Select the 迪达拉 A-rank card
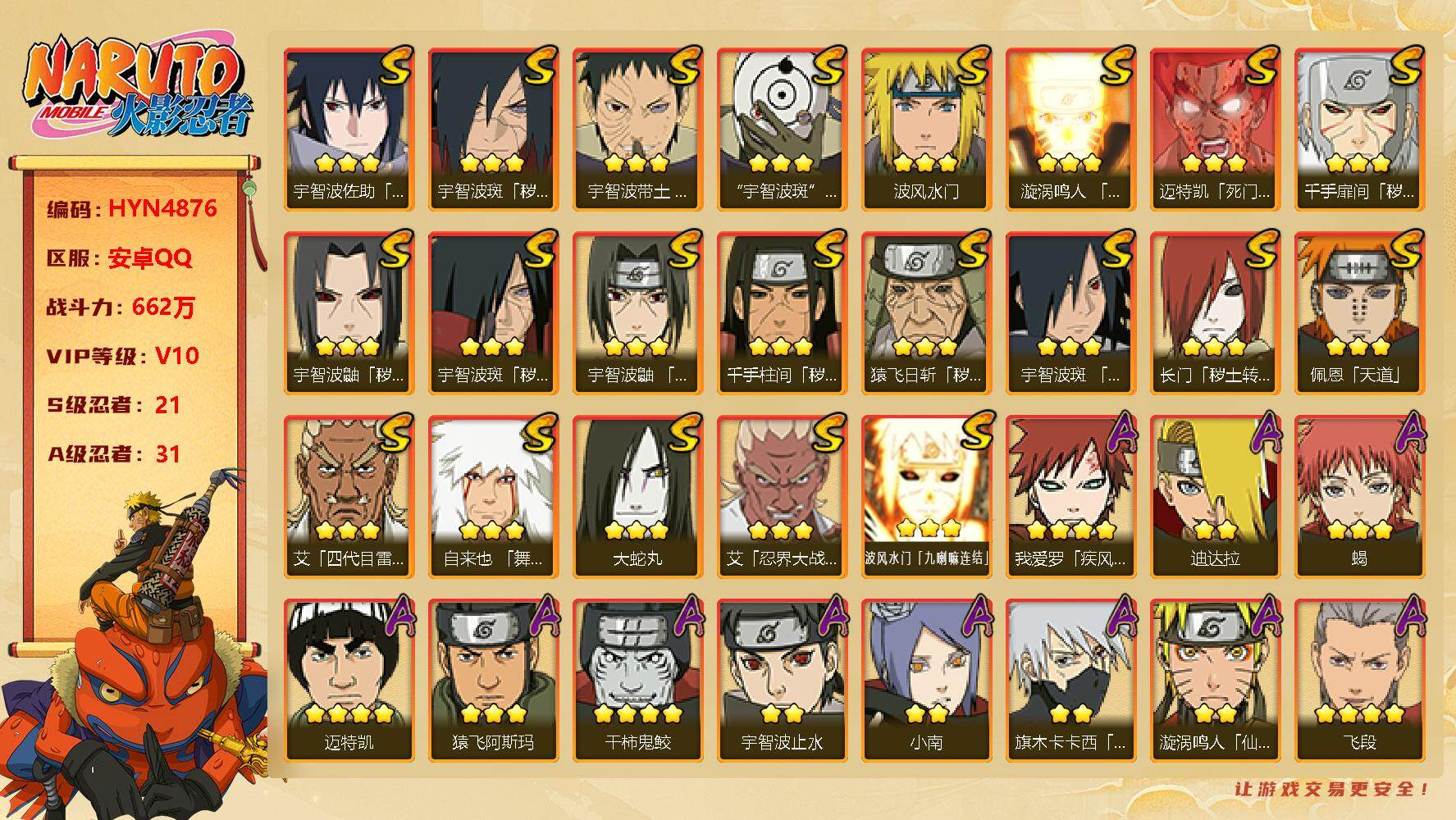The image size is (1456, 820). pyautogui.click(x=1215, y=497)
